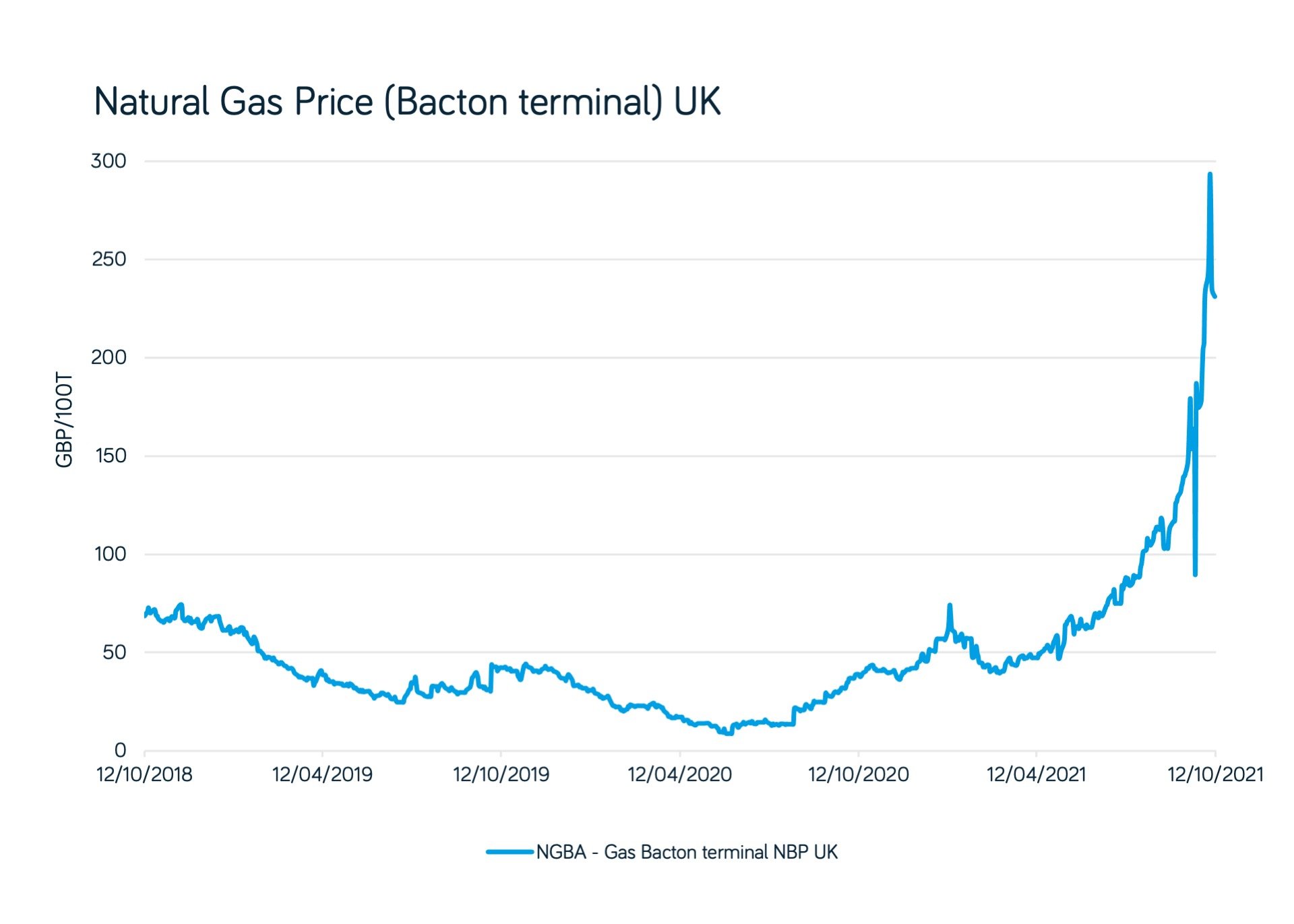Viewport: 1294px width, 924px height.
Task: Click the 0 y-axis tick label
Action: click(x=121, y=750)
